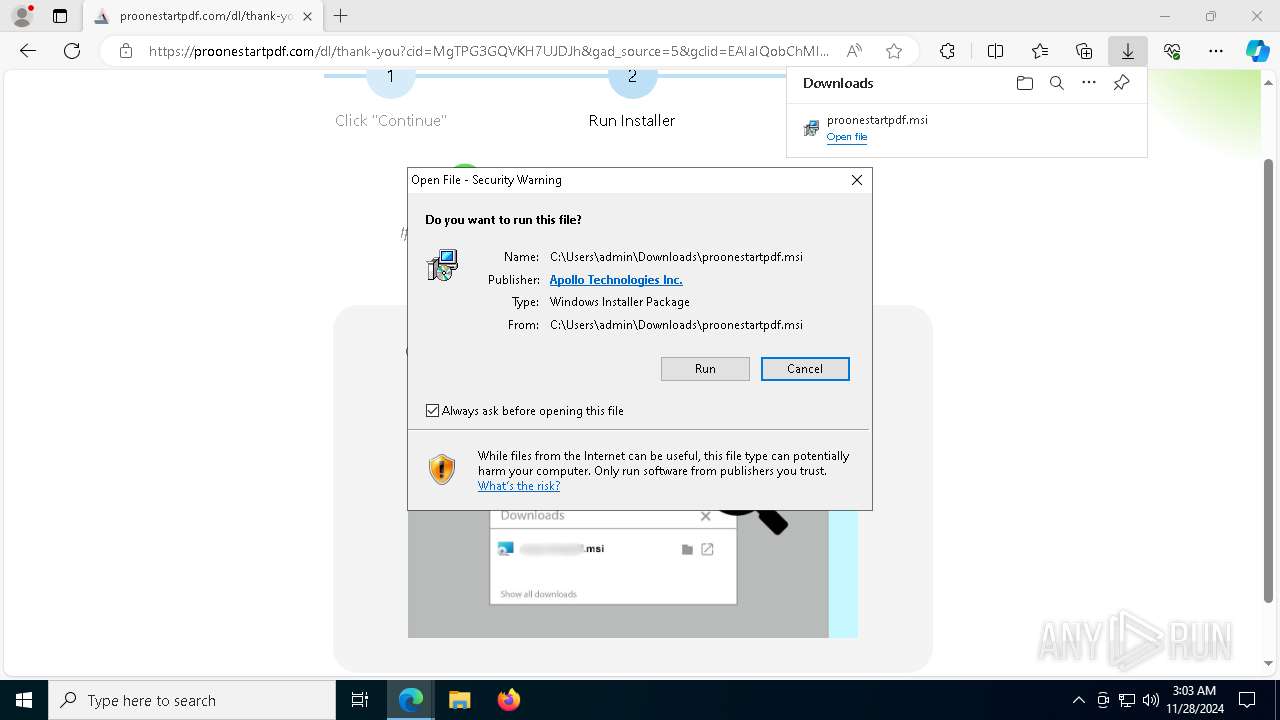Click the Run Installer step label

pyautogui.click(x=632, y=121)
